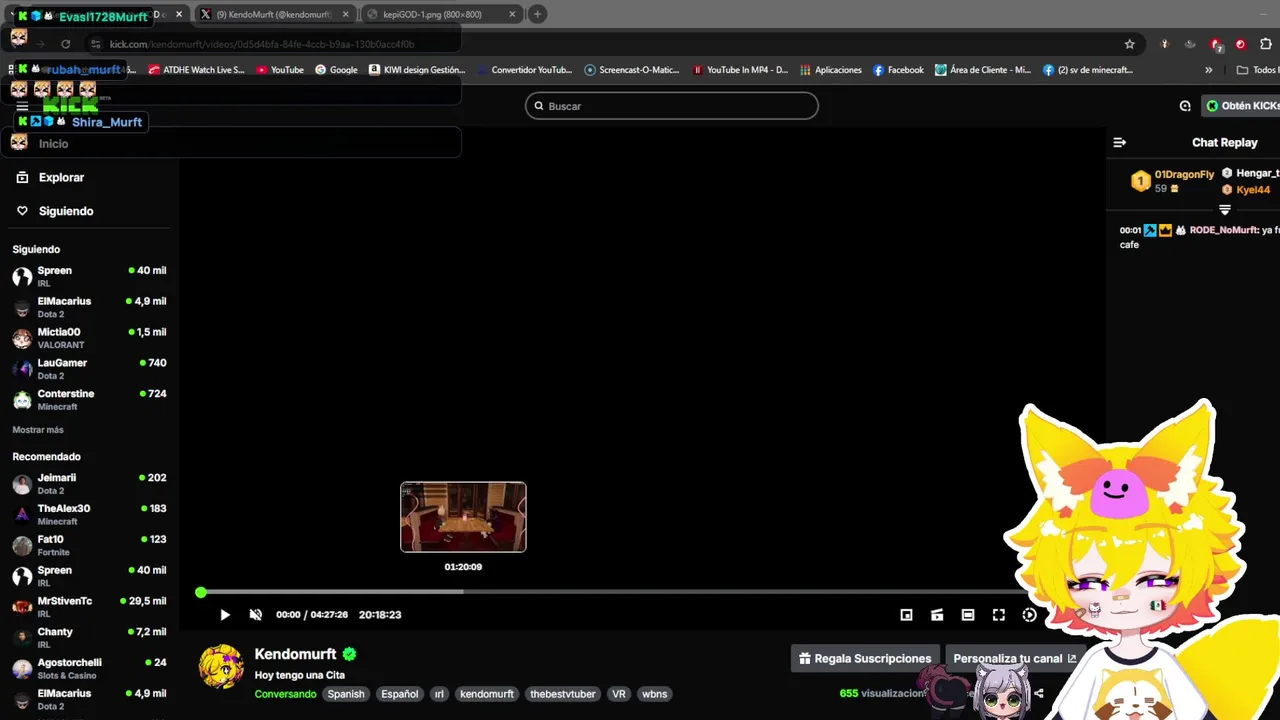This screenshot has width=1280, height=720.
Task: Click Regala Suscripciones button
Action: tap(865, 658)
